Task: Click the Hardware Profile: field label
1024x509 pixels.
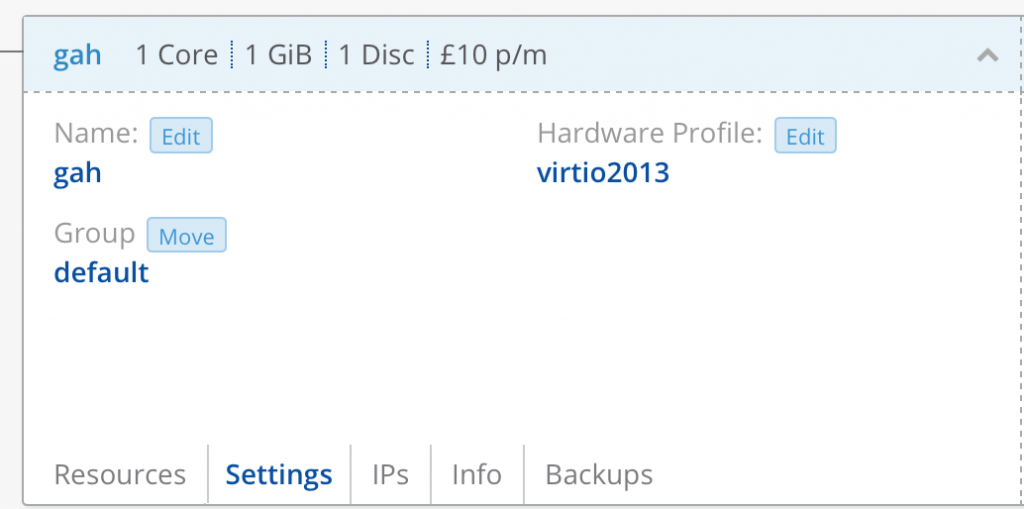Action: click(650, 134)
